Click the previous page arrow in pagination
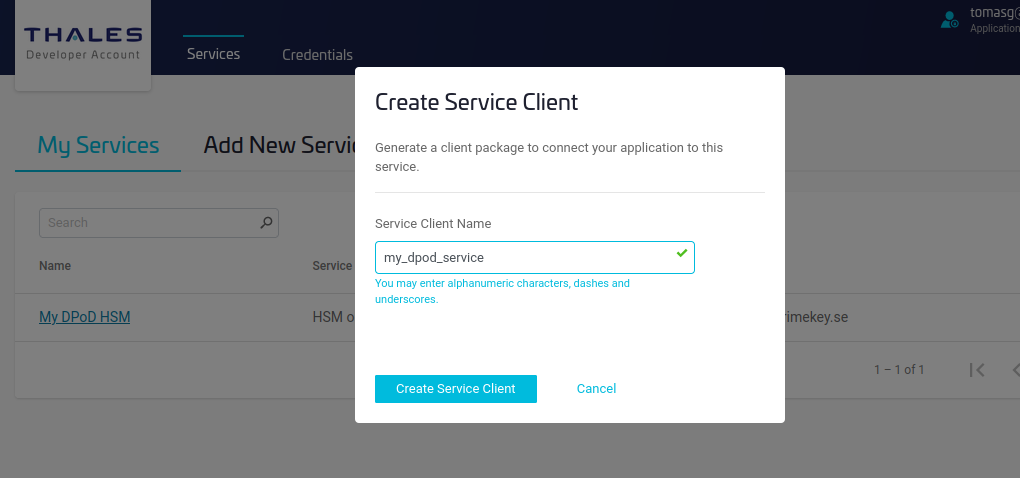 (1013, 370)
